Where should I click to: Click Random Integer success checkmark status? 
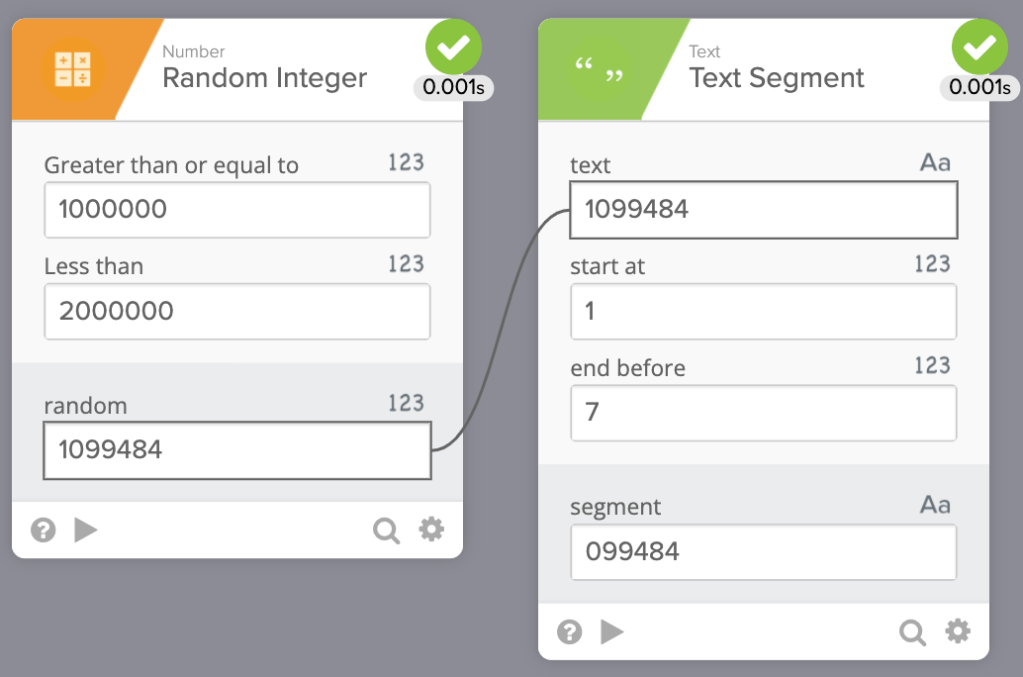pyautogui.click(x=453, y=46)
